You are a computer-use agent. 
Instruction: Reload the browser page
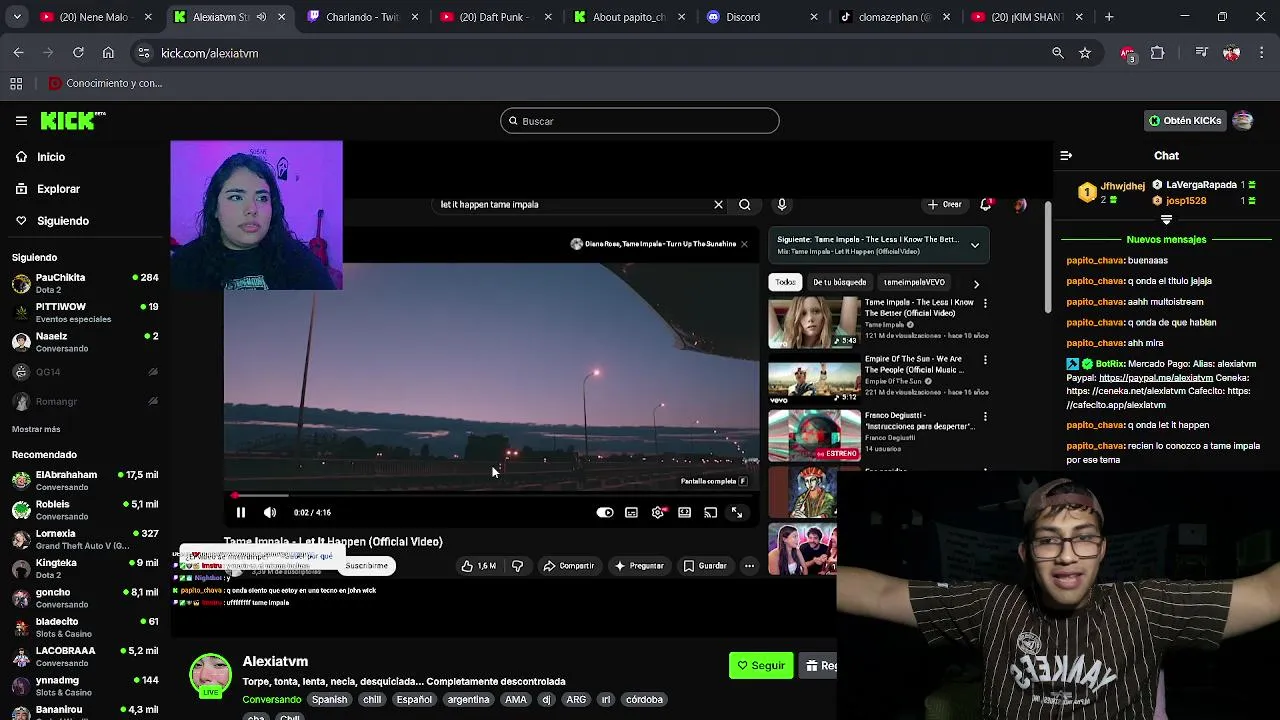point(78,53)
